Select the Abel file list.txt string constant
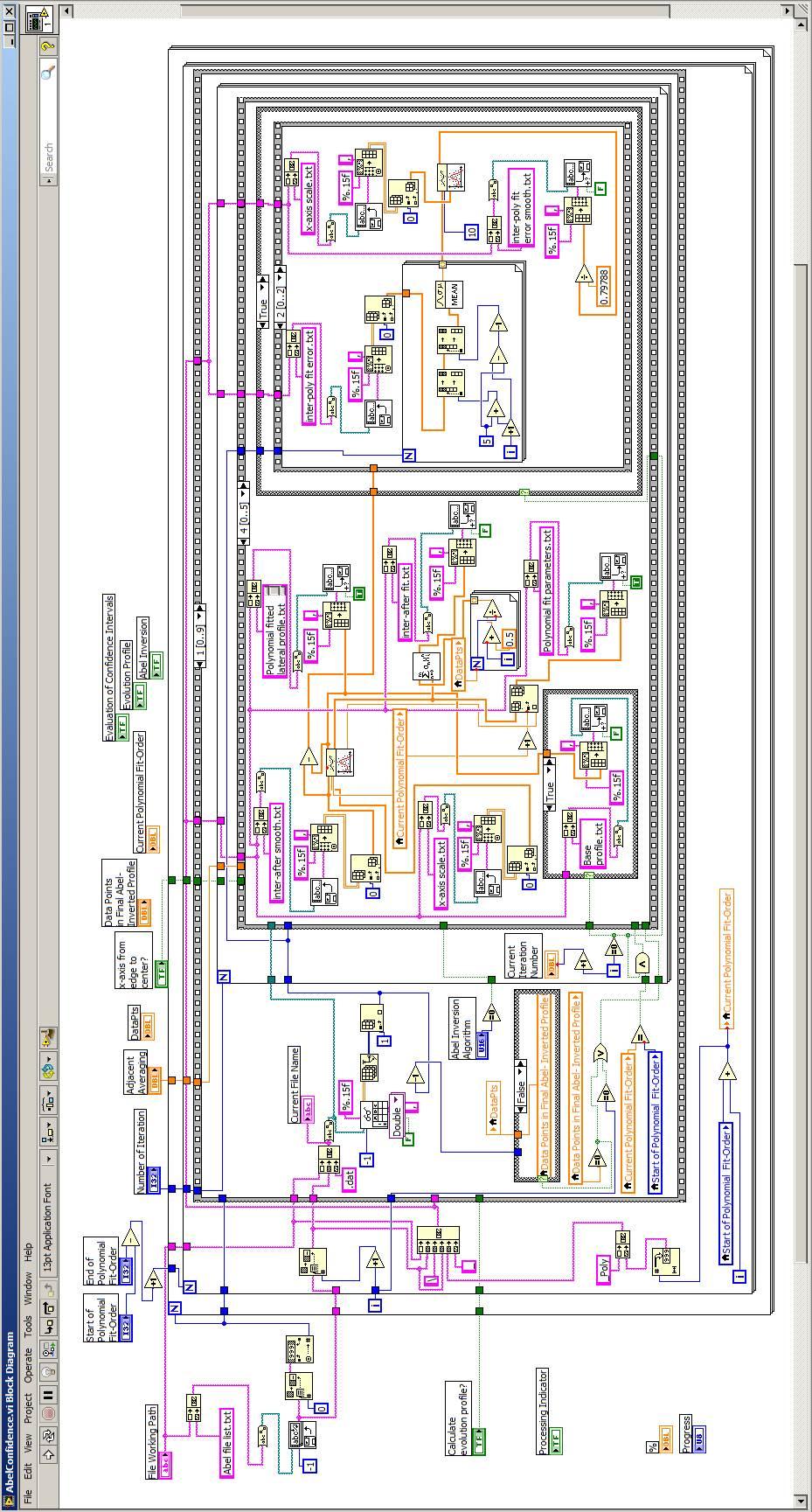This screenshot has height=1512, width=812. click(x=227, y=1442)
